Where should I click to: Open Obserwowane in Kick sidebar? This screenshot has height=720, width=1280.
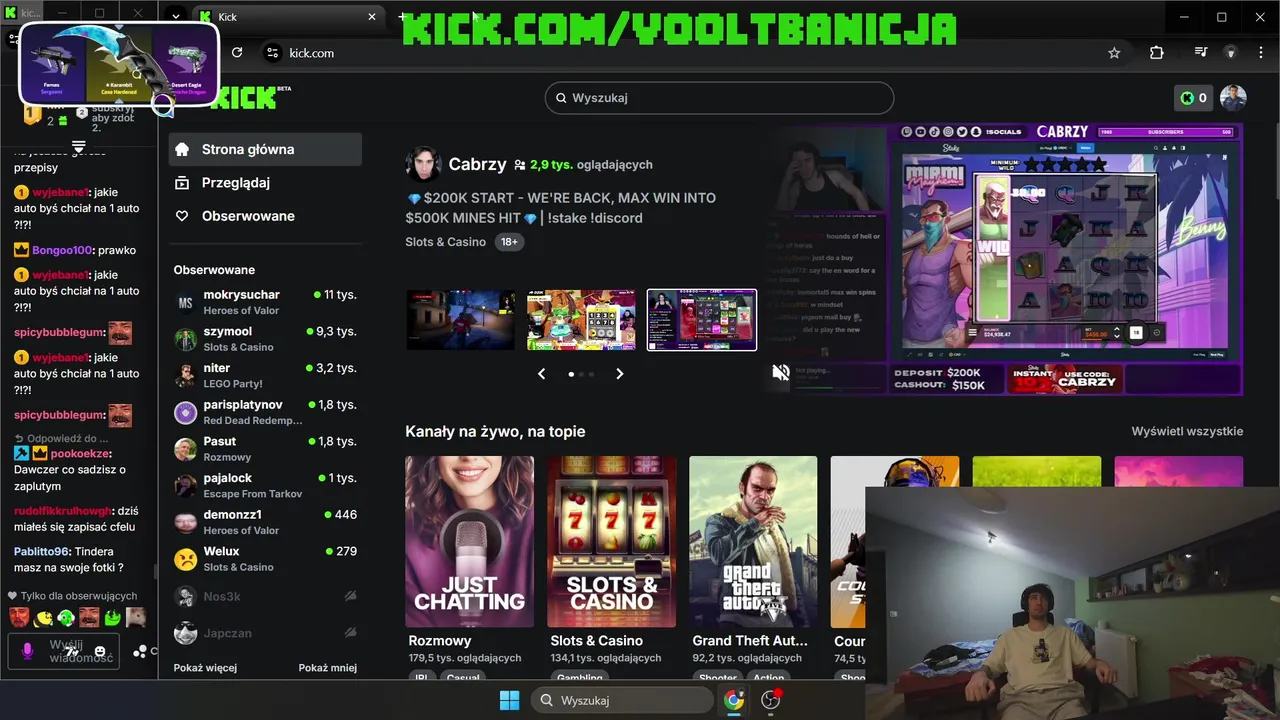265,216
